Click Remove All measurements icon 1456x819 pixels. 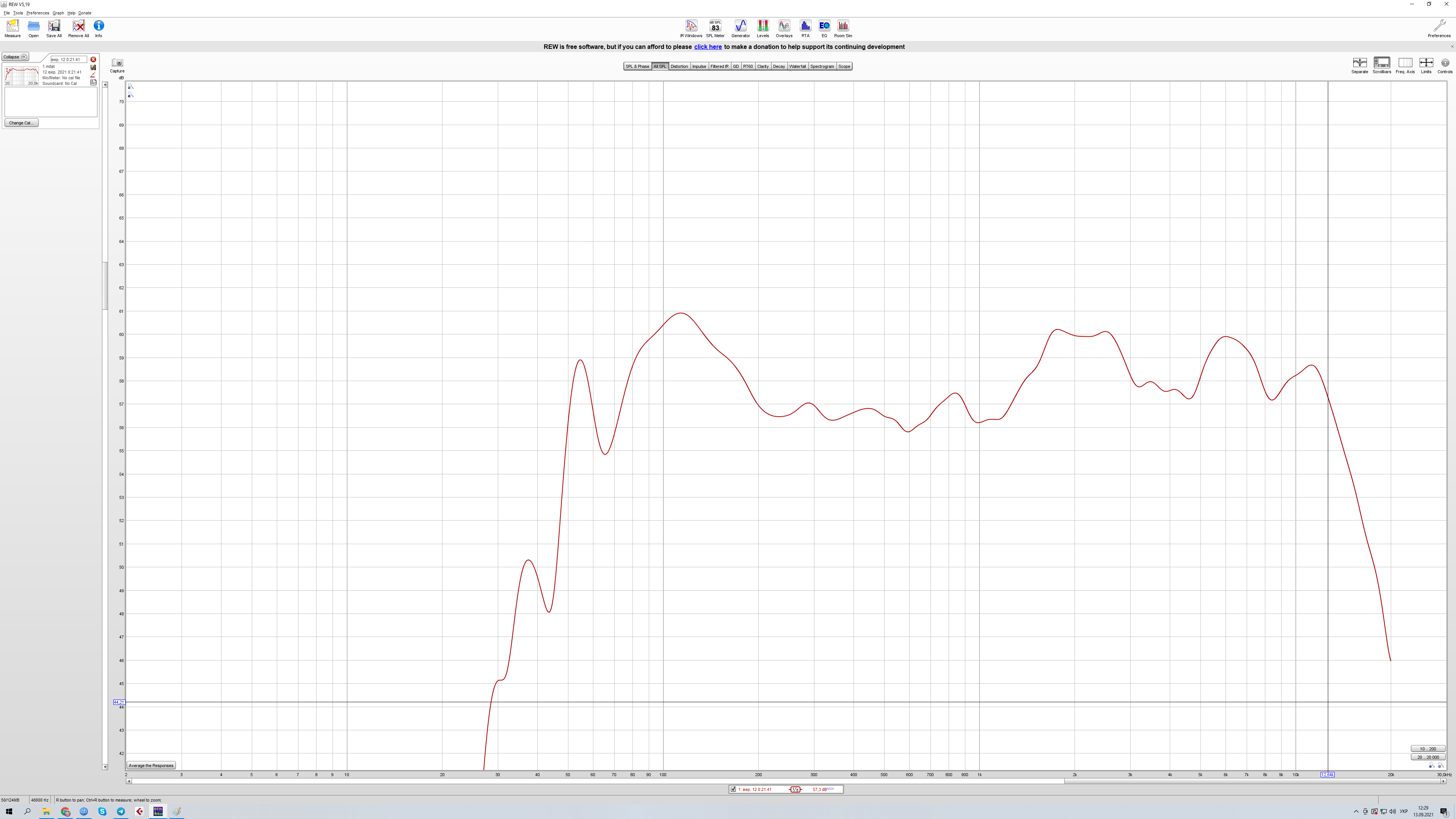(x=78, y=28)
